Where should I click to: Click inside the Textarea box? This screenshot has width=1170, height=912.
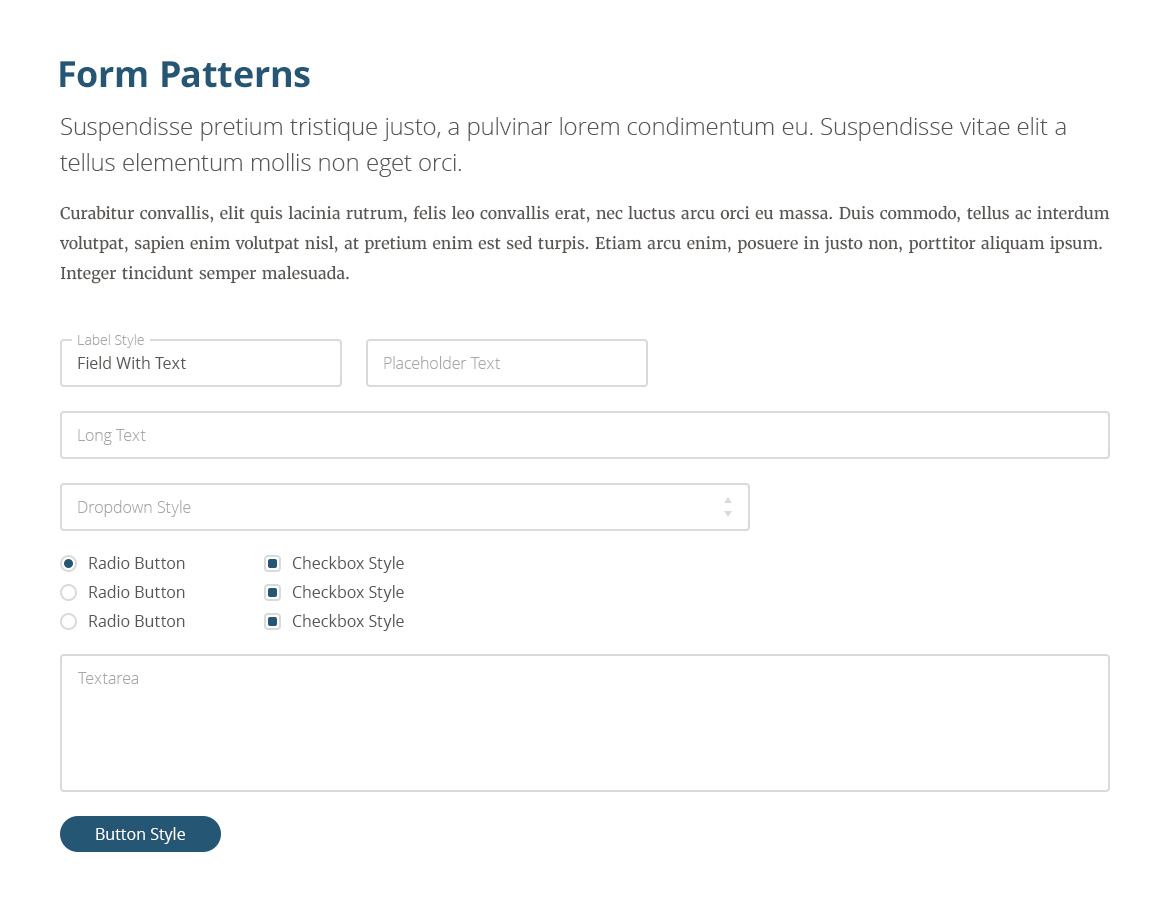coord(585,722)
